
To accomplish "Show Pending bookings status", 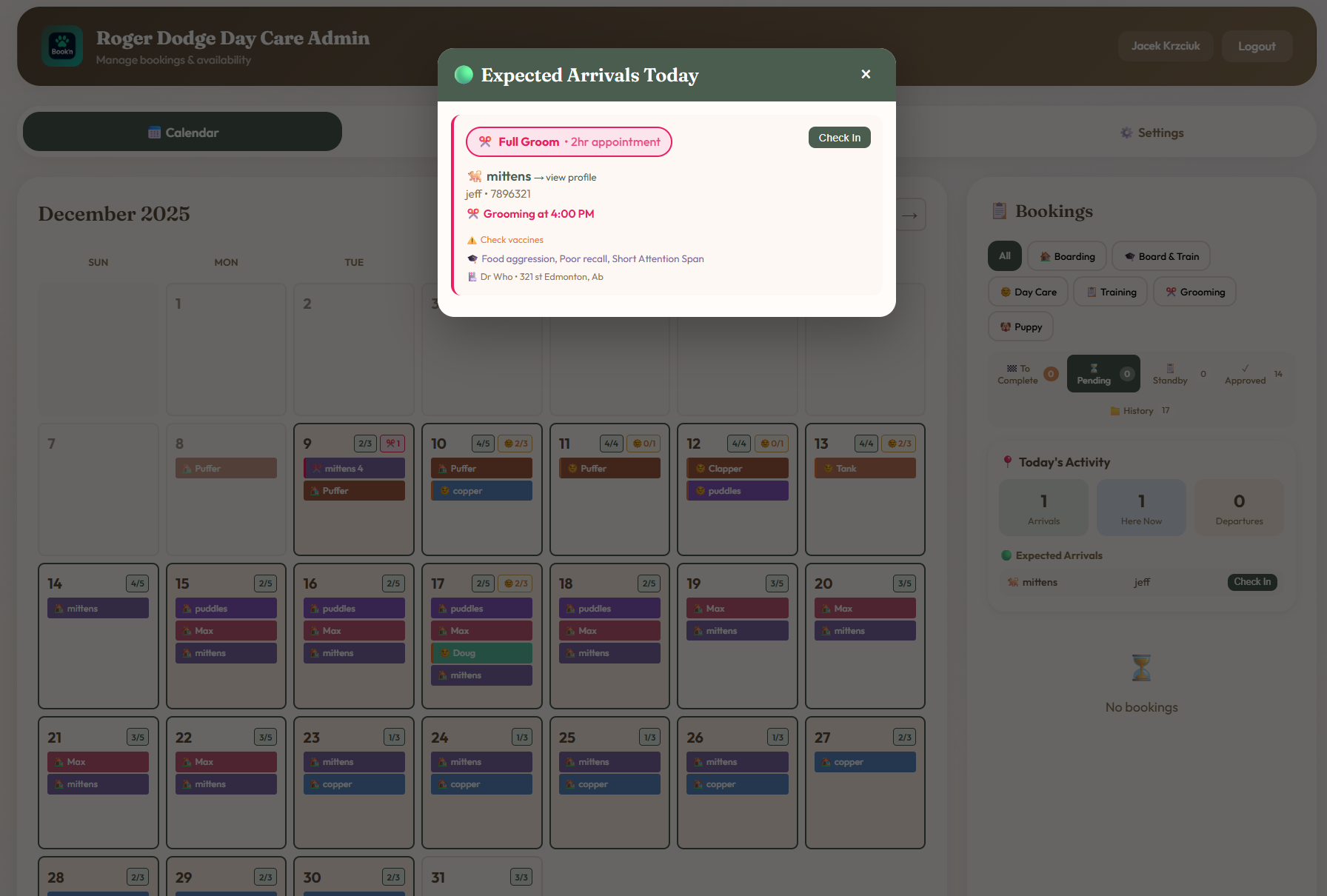I will click(1103, 374).
